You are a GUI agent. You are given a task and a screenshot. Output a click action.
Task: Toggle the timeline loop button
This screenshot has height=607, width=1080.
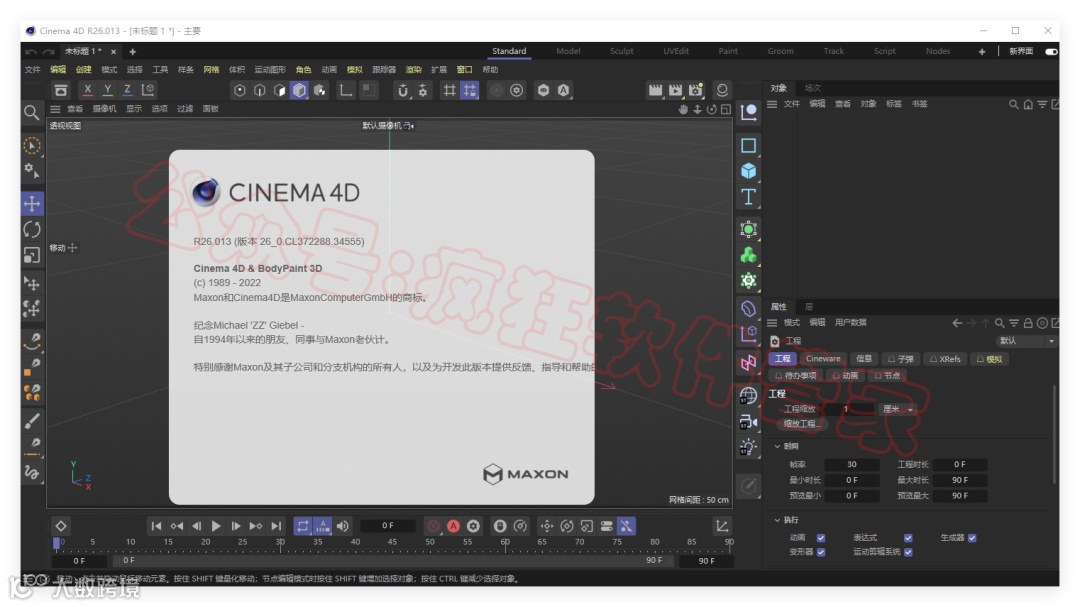(x=302, y=526)
